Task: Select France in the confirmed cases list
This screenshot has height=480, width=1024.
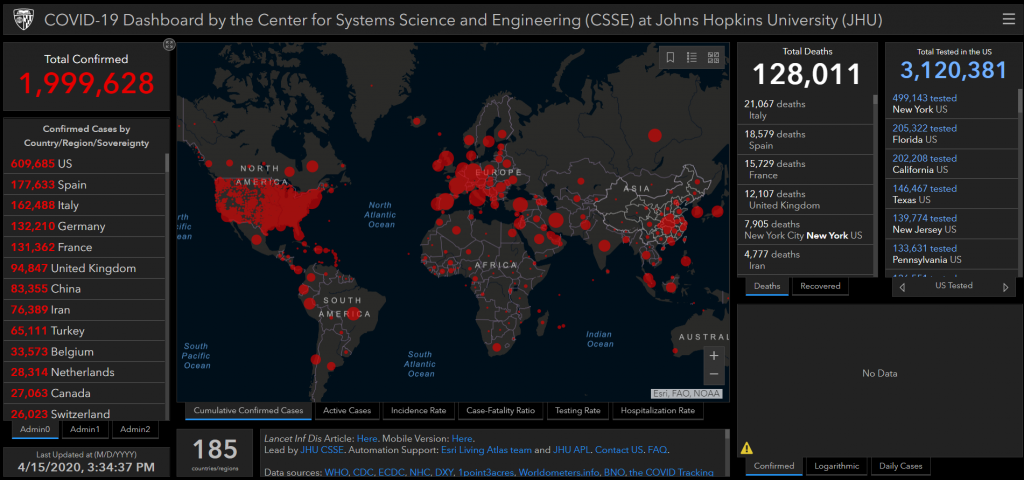Action: (85, 248)
